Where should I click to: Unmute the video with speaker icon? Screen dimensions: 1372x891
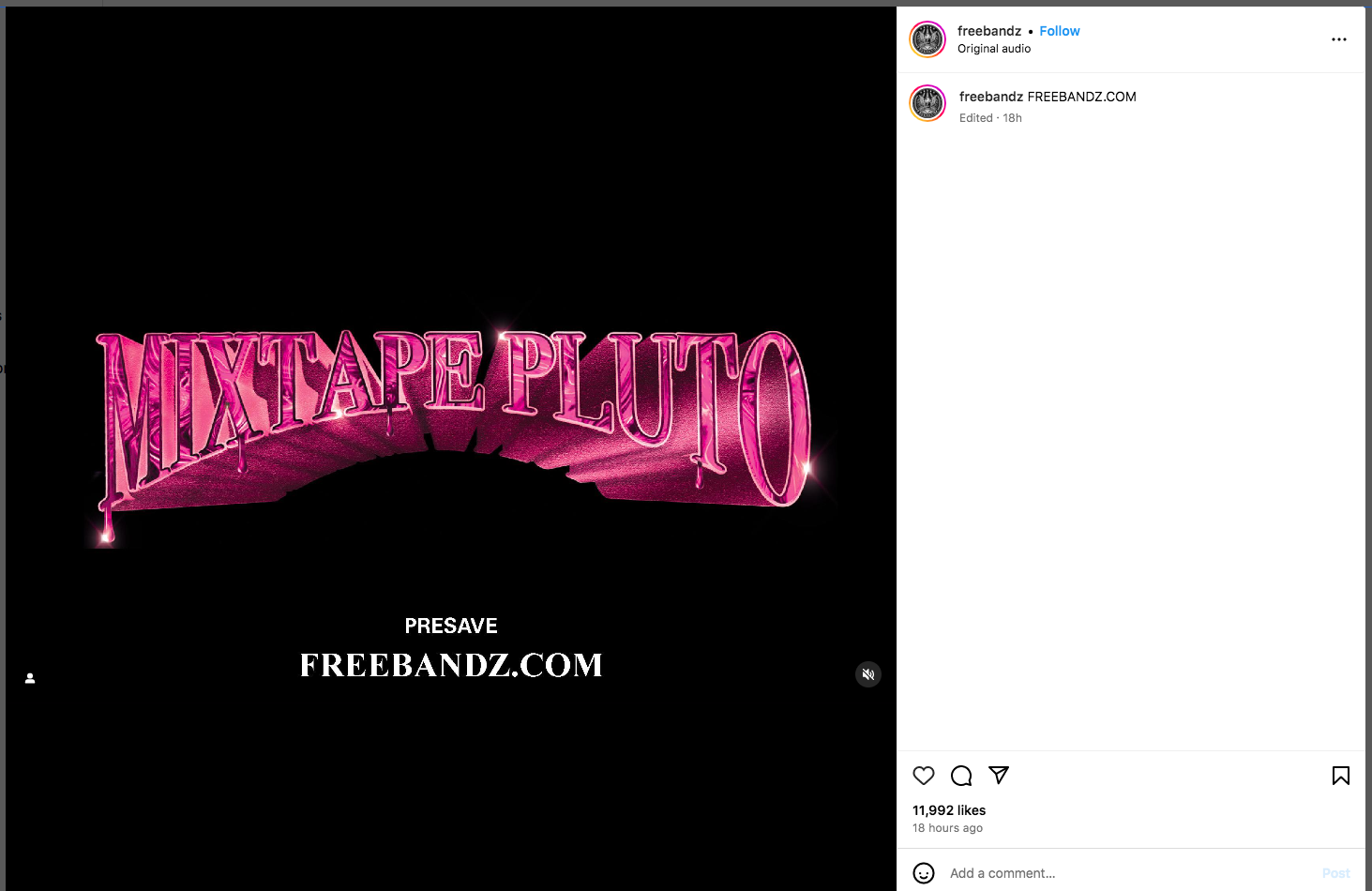coord(868,674)
